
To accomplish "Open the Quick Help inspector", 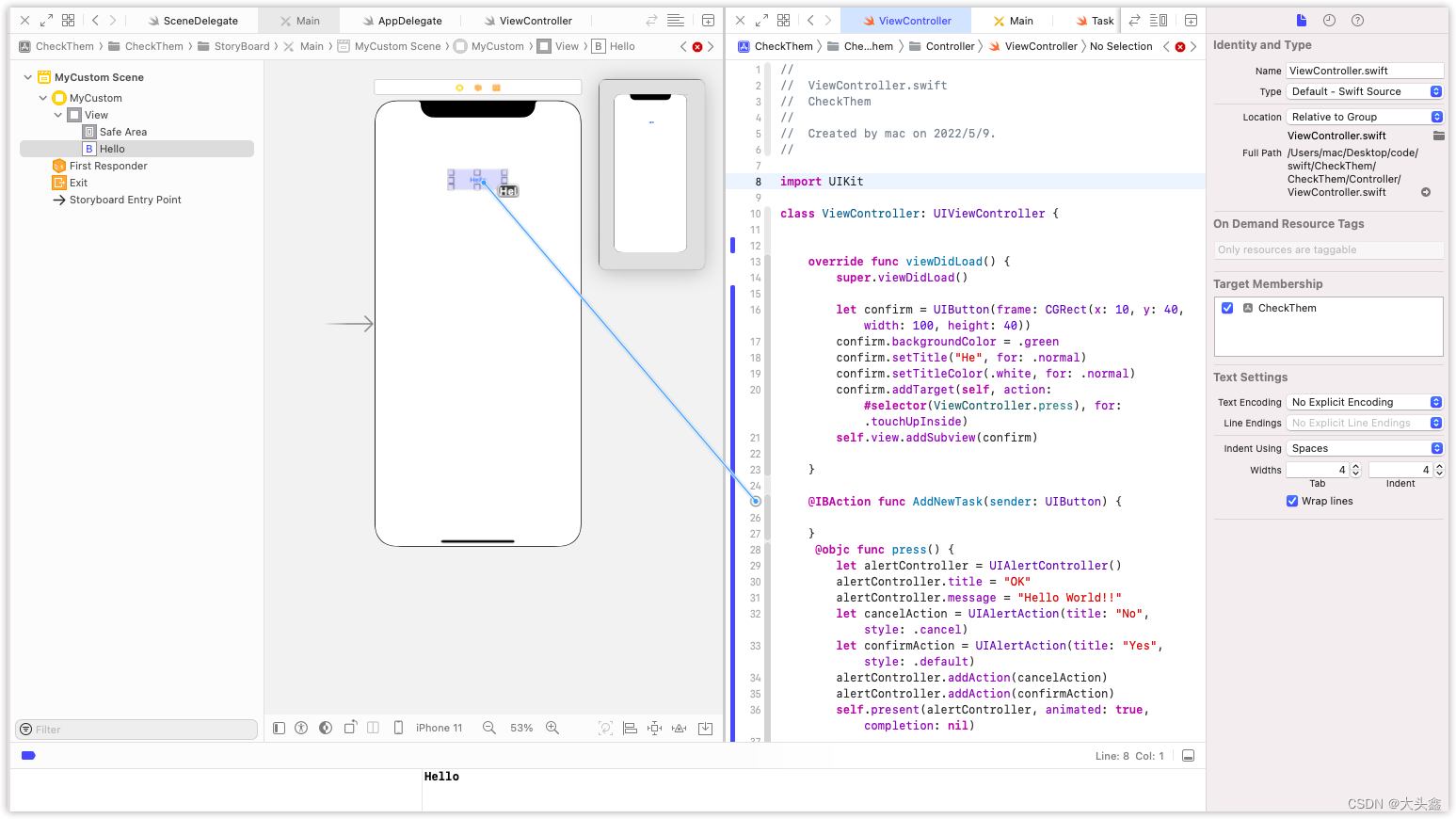I will pyautogui.click(x=1357, y=21).
